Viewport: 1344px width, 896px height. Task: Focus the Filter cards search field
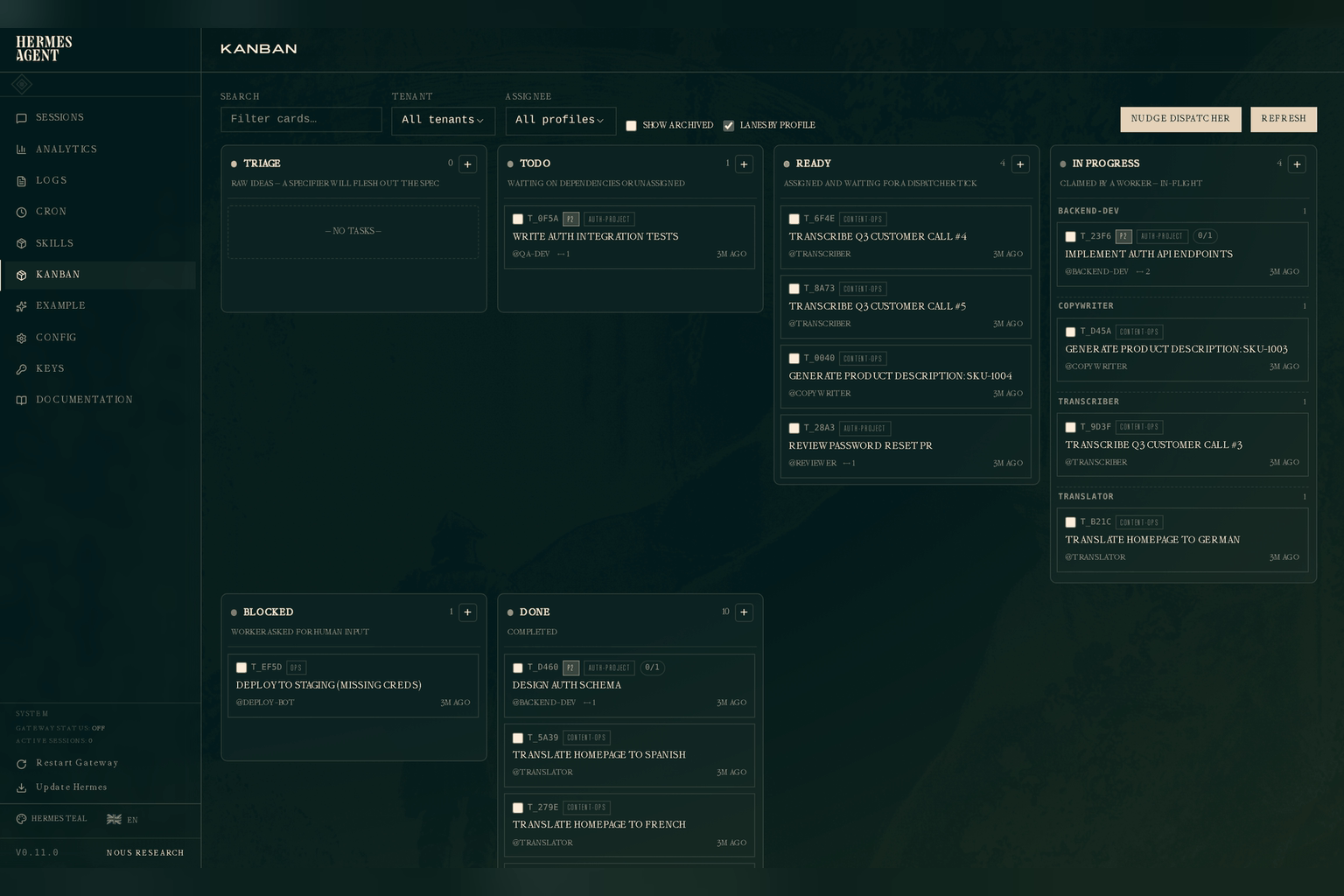click(x=301, y=120)
